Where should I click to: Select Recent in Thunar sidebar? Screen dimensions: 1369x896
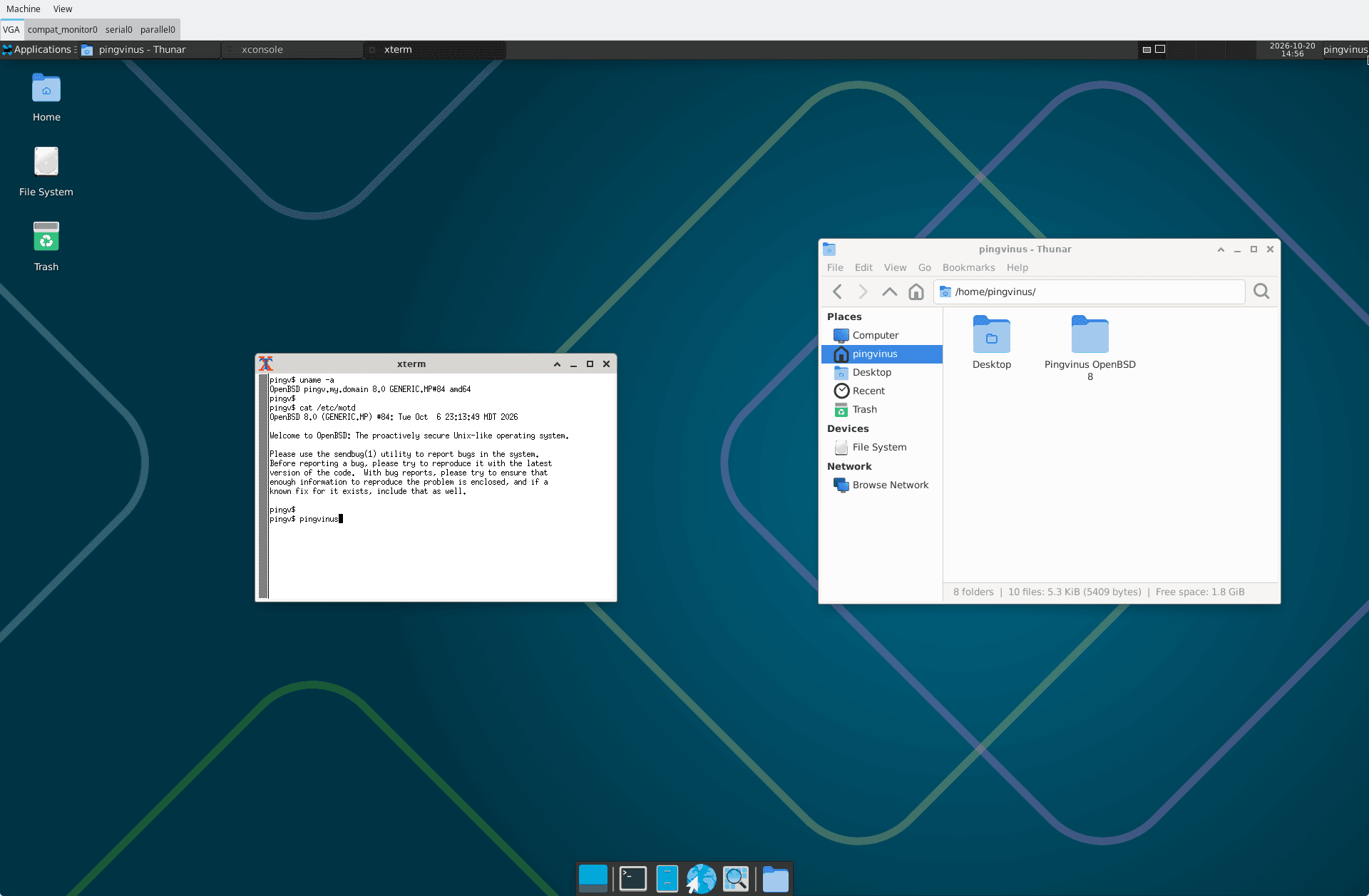(x=882, y=391)
